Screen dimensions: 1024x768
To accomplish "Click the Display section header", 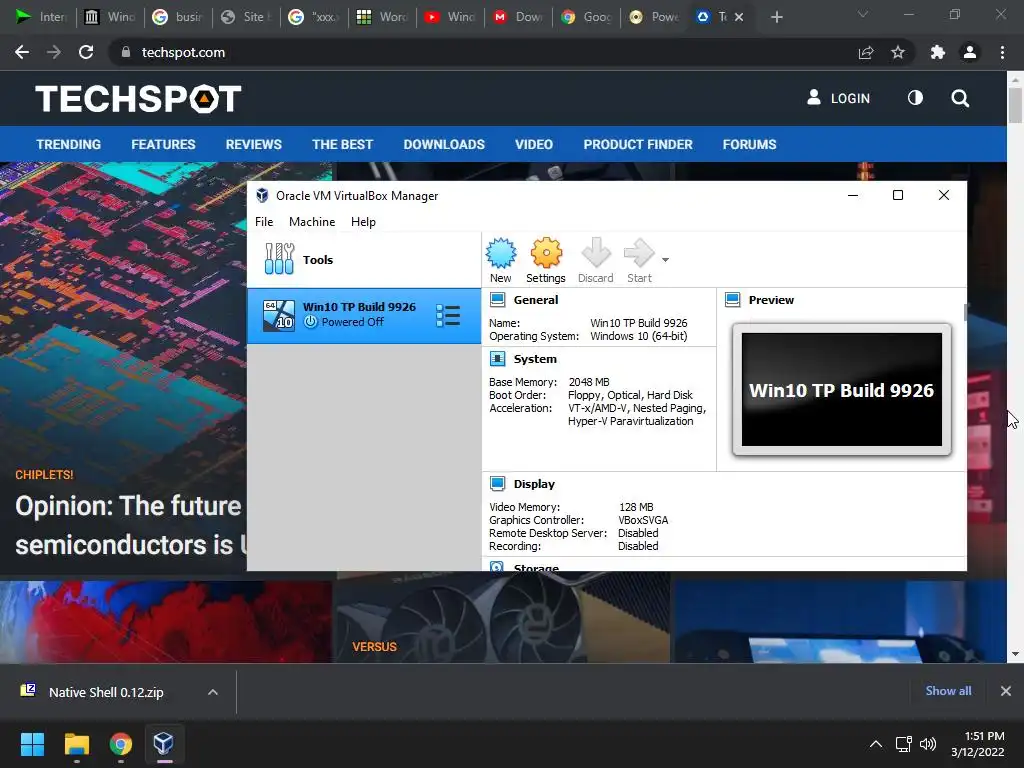I will 534,484.
